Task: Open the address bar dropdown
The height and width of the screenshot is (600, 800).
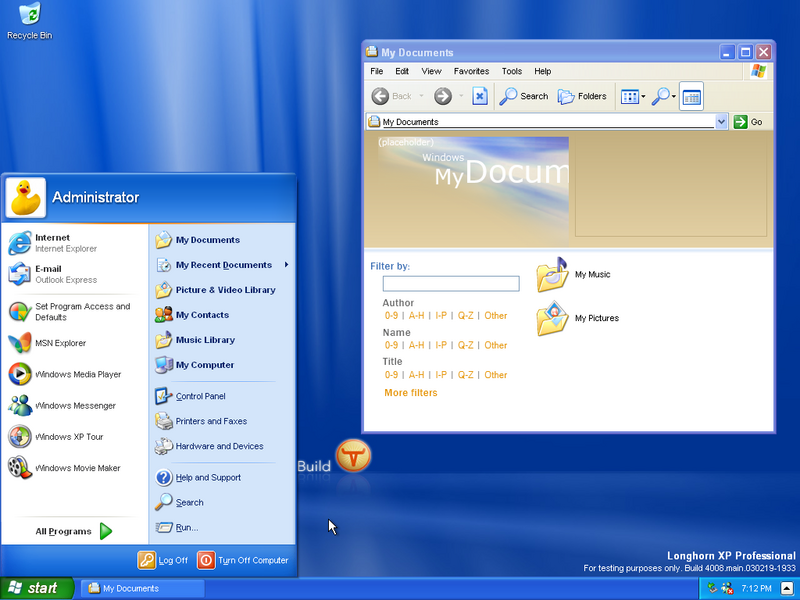Action: (721, 122)
